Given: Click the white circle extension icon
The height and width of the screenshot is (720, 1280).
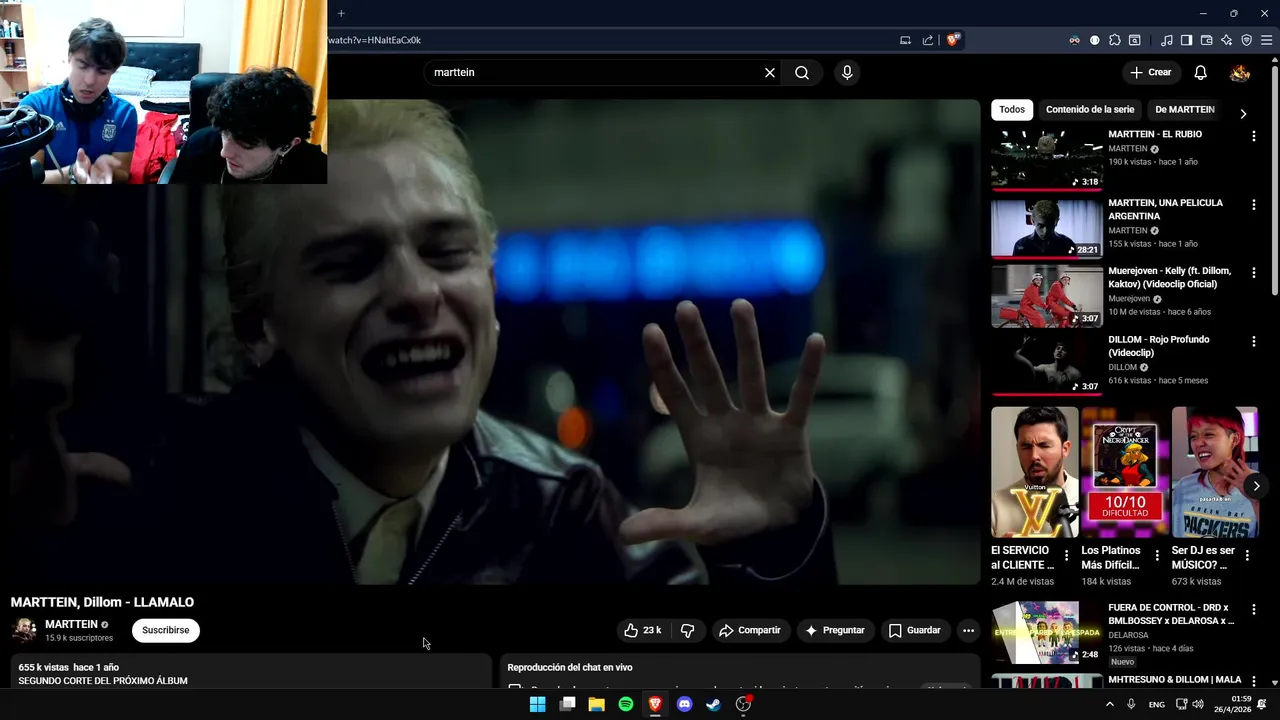Looking at the screenshot, I should [1095, 40].
